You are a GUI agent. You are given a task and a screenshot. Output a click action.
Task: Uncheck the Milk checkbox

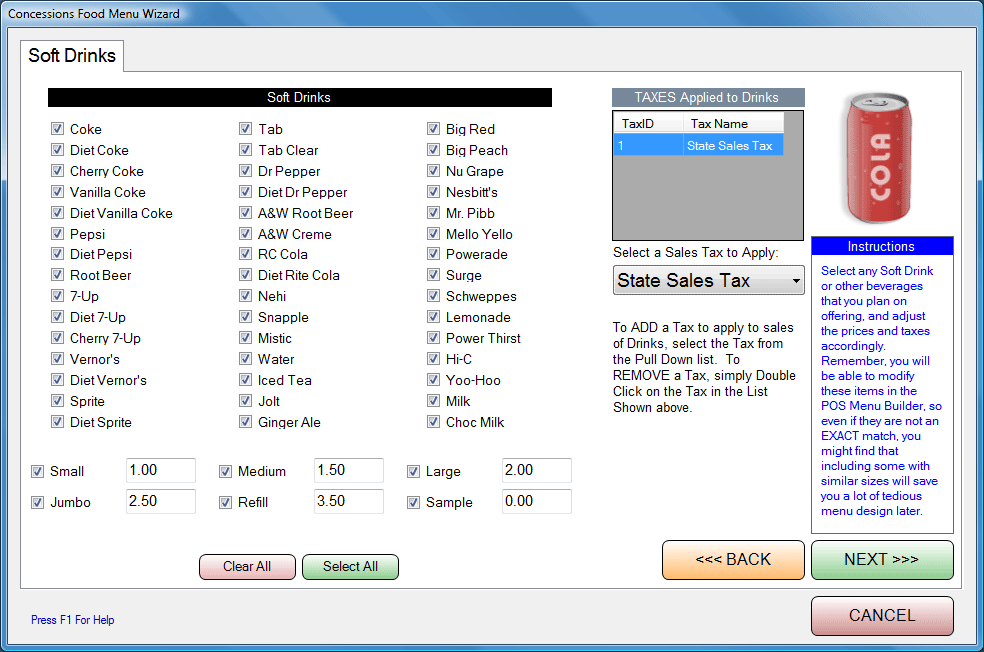coord(433,400)
